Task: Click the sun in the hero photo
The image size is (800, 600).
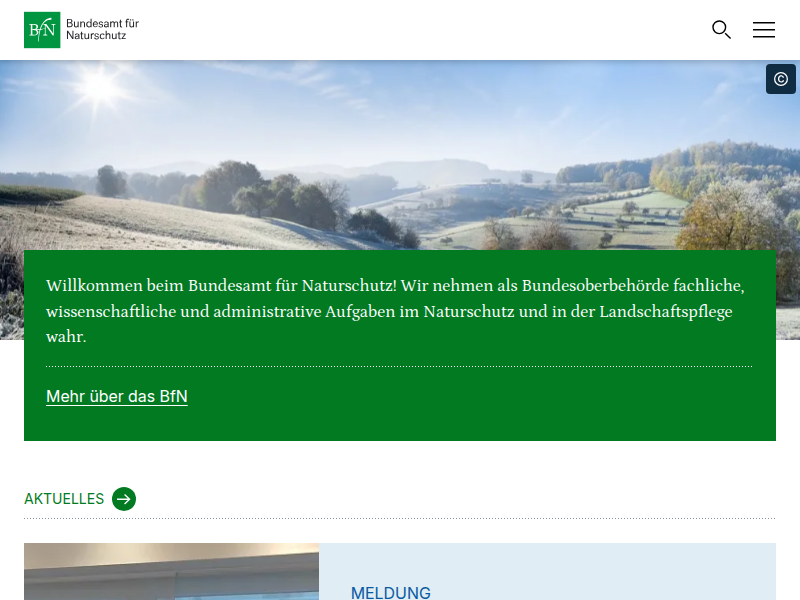Action: [x=100, y=88]
